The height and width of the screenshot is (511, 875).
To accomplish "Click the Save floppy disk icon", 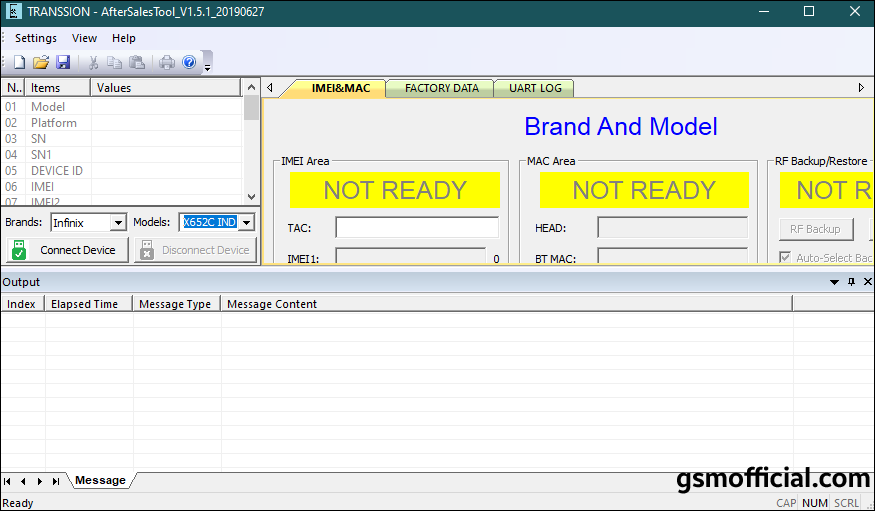I will pyautogui.click(x=63, y=62).
